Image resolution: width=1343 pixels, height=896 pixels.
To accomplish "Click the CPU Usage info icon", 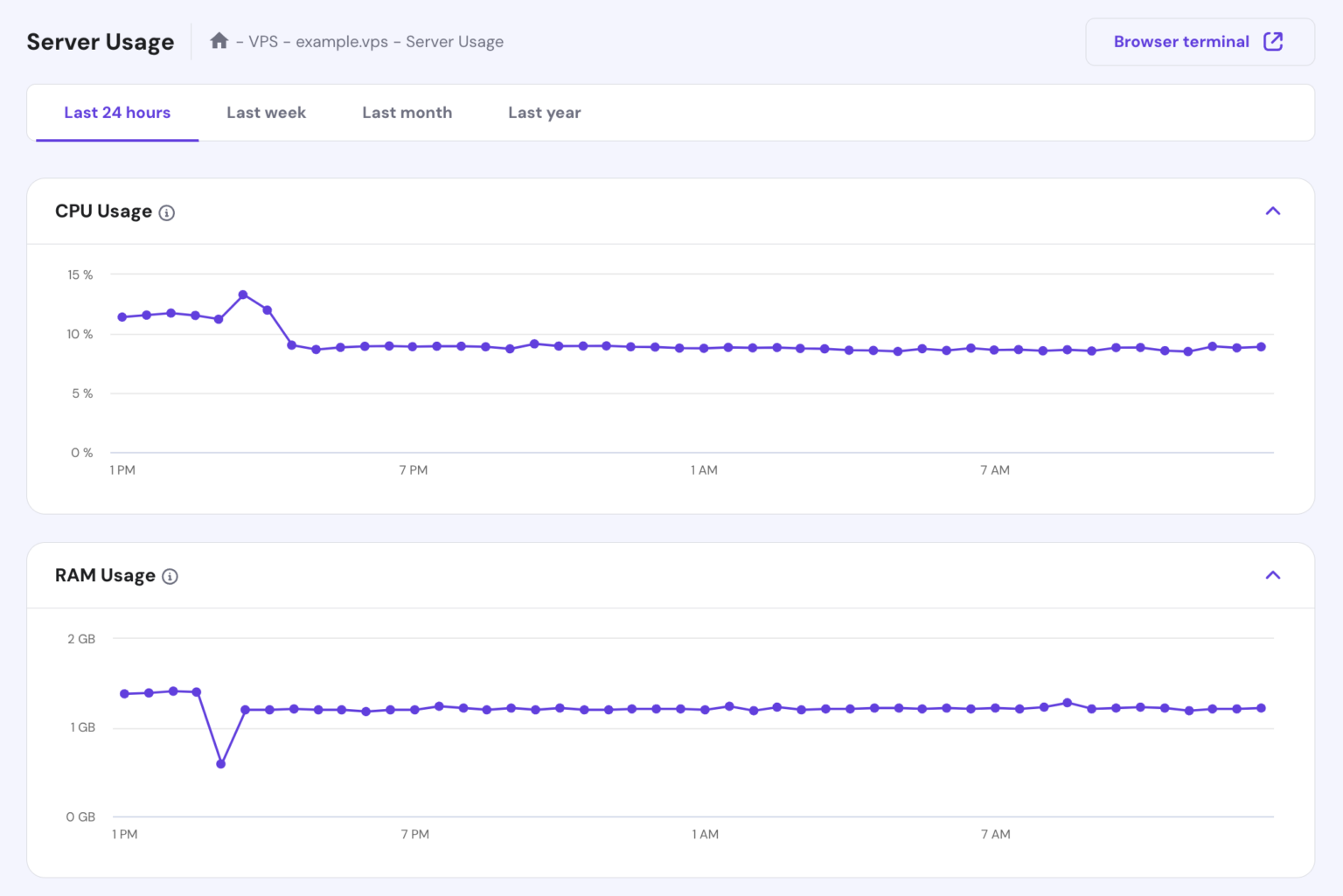I will point(167,212).
